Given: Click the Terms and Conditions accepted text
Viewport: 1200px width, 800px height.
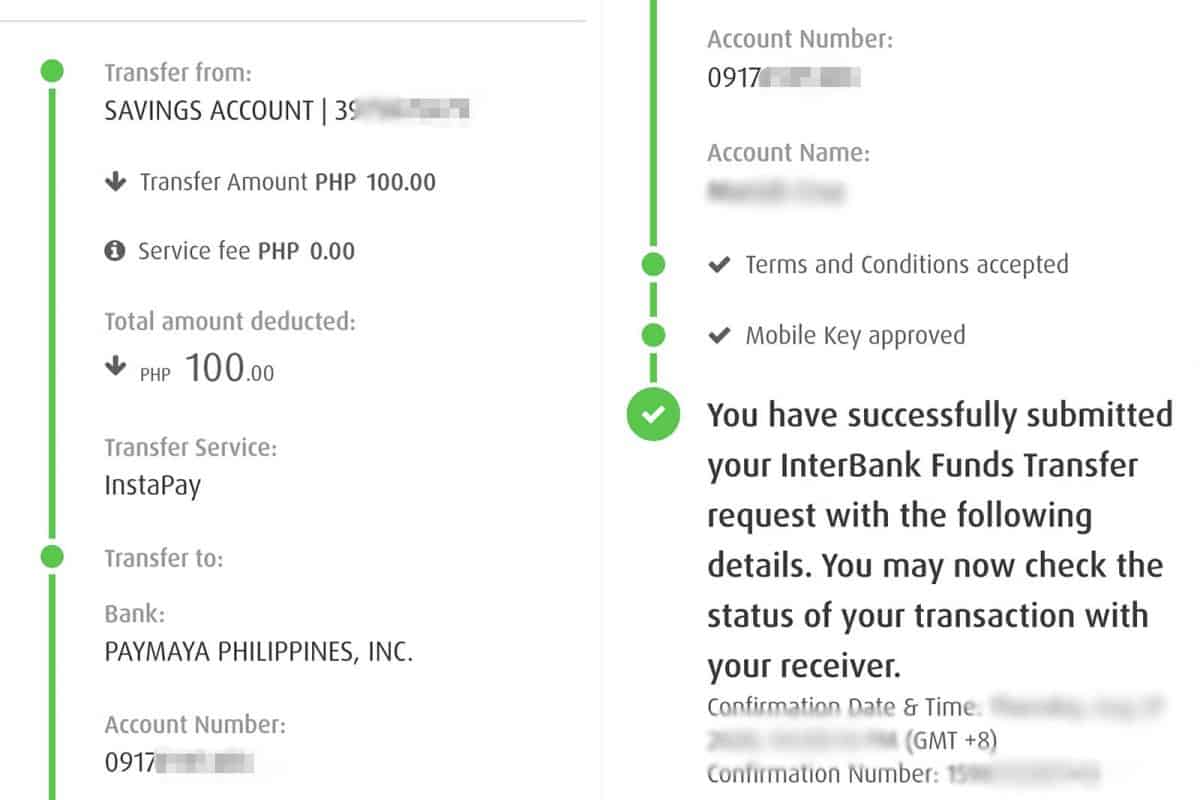Looking at the screenshot, I should click(906, 265).
